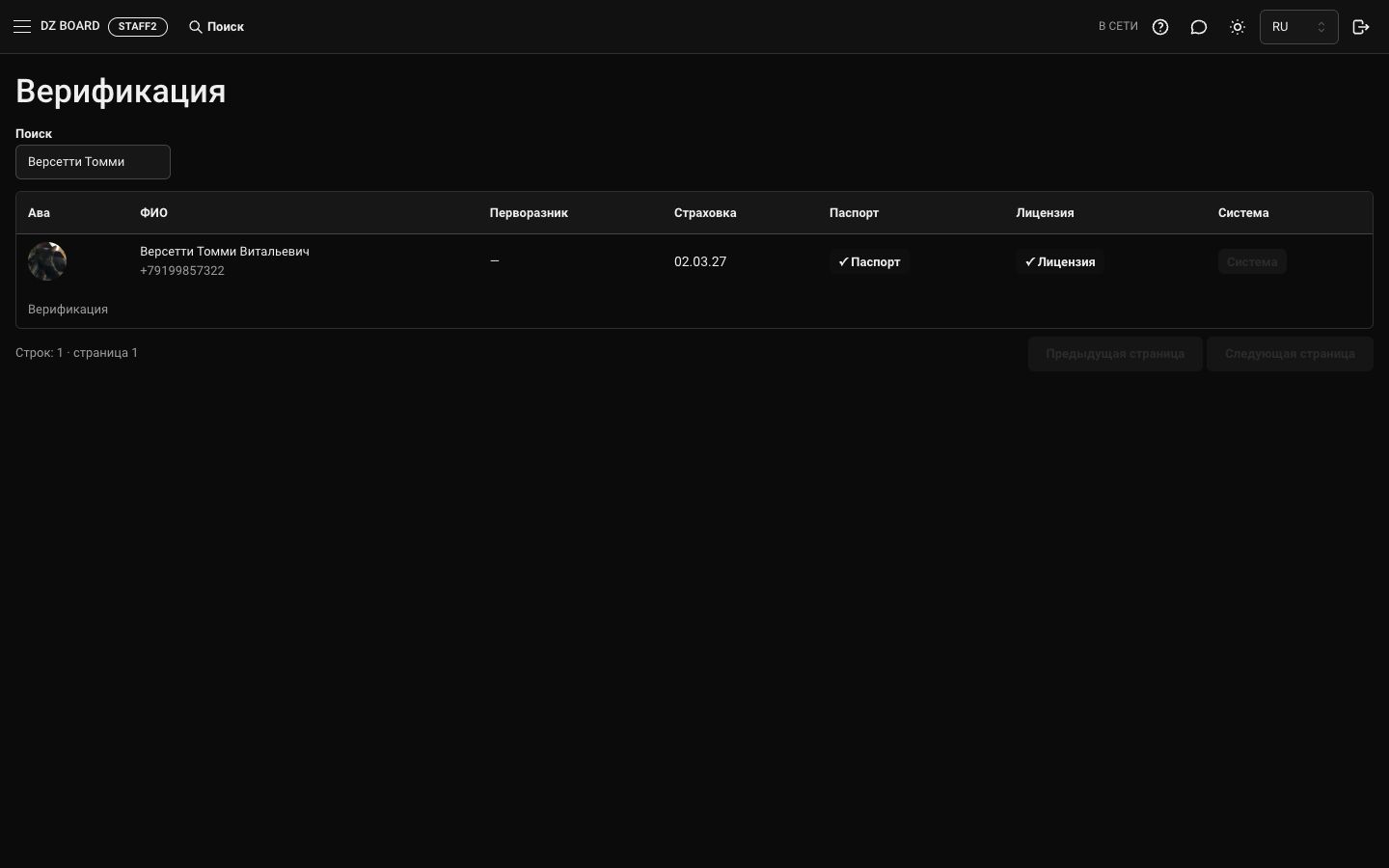Click the Поиск text in the header
This screenshot has height=868, width=1389.
click(226, 27)
